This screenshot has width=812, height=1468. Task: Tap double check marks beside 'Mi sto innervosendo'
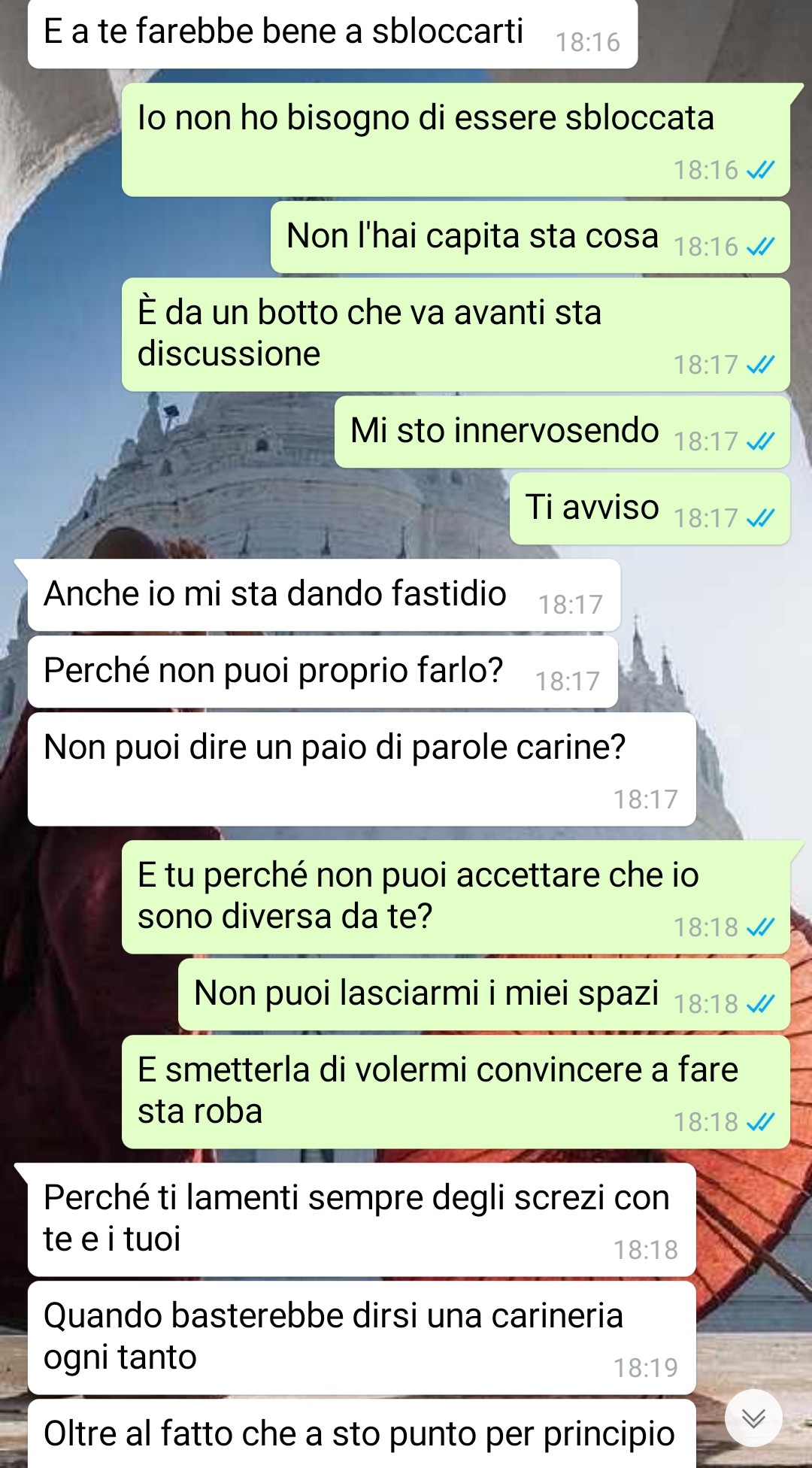760,441
